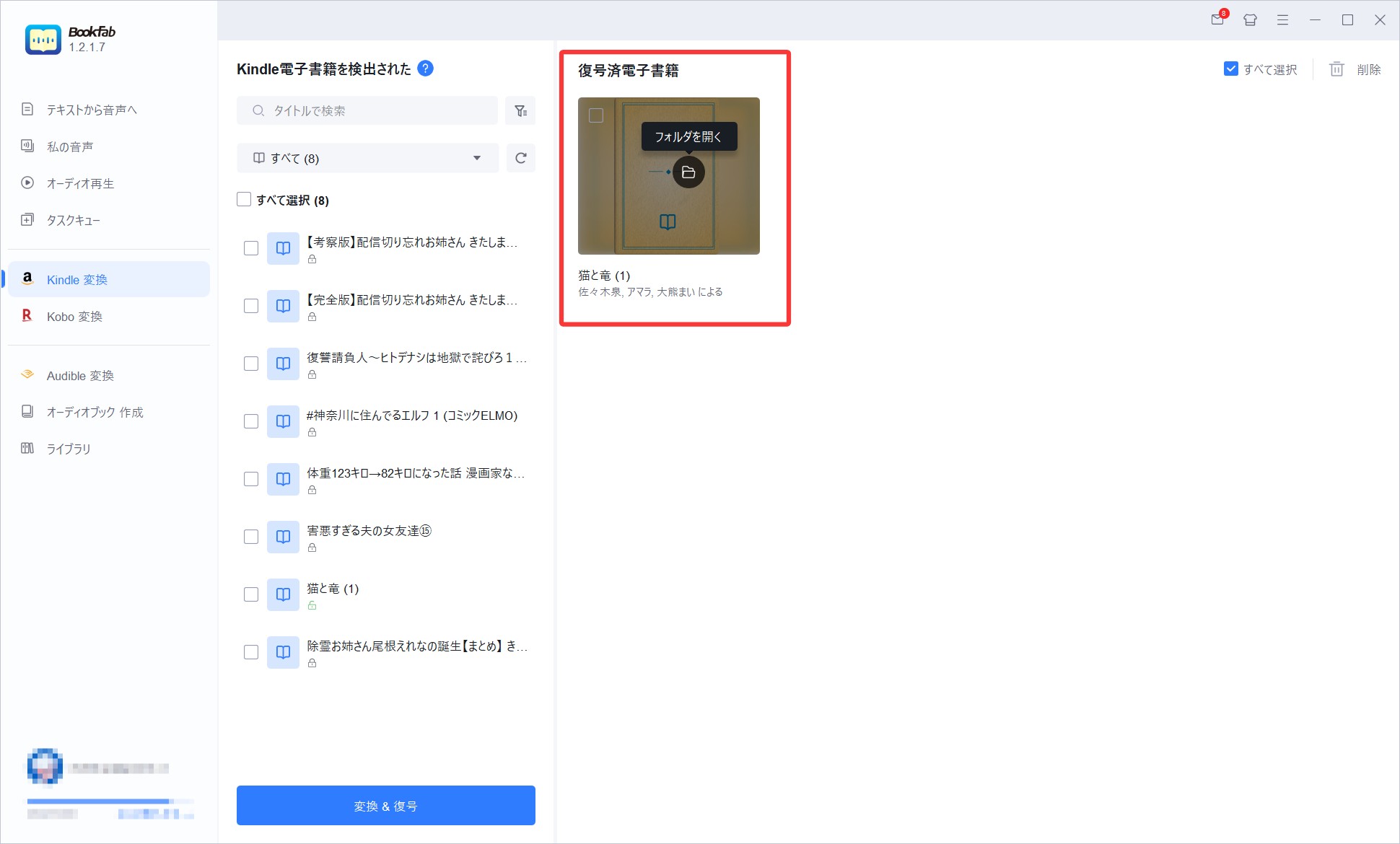Select checkbox on decrypted book cover
The height and width of the screenshot is (844, 1400).
pyautogui.click(x=596, y=115)
